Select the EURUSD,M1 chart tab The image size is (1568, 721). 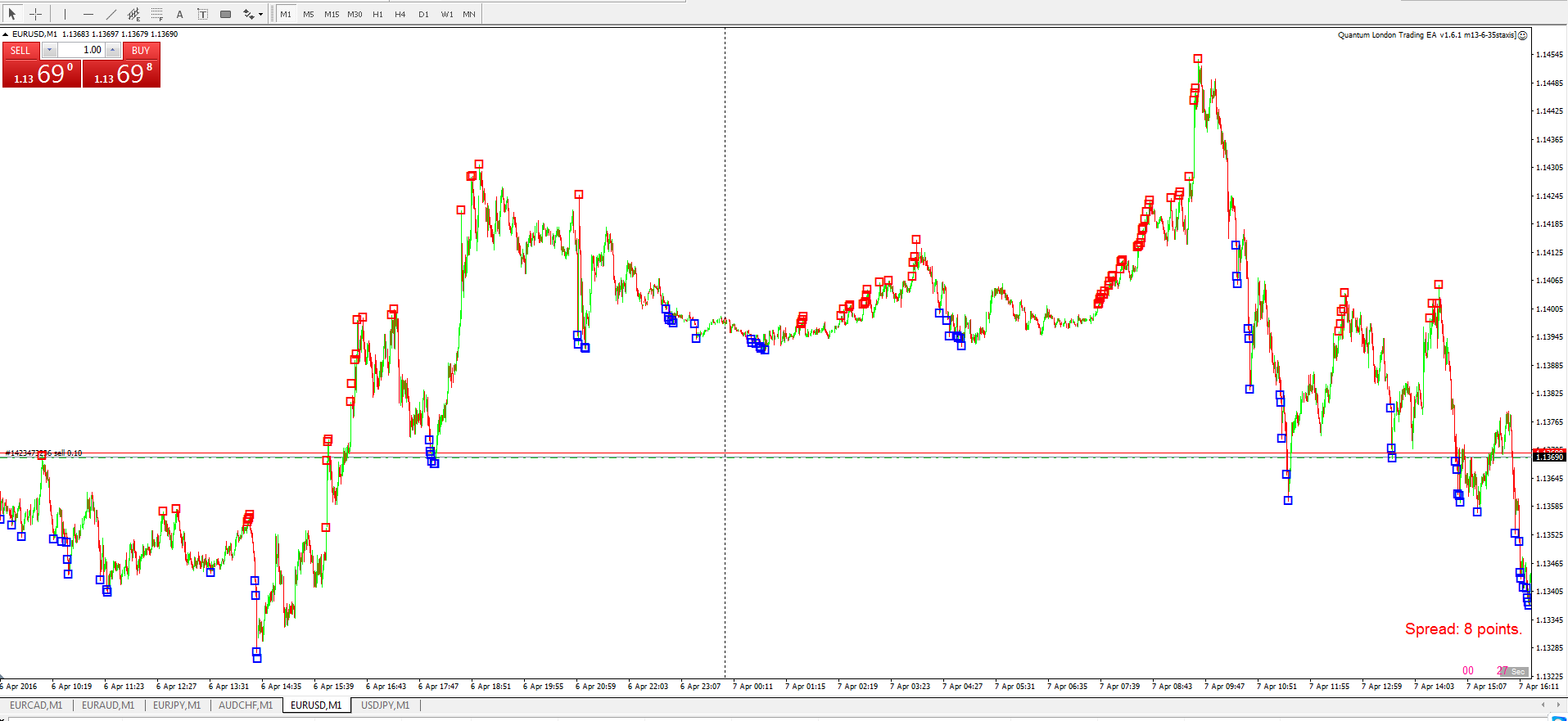tap(316, 705)
